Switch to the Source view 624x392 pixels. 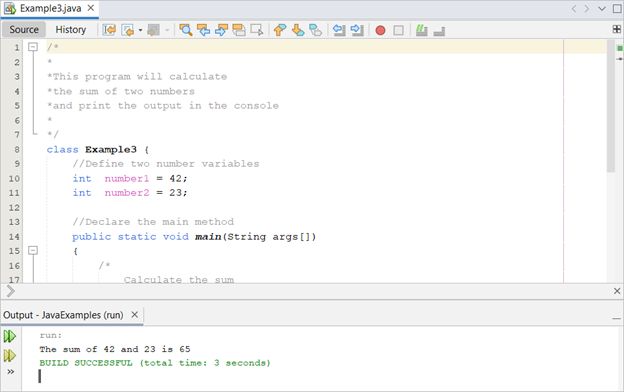coord(24,29)
